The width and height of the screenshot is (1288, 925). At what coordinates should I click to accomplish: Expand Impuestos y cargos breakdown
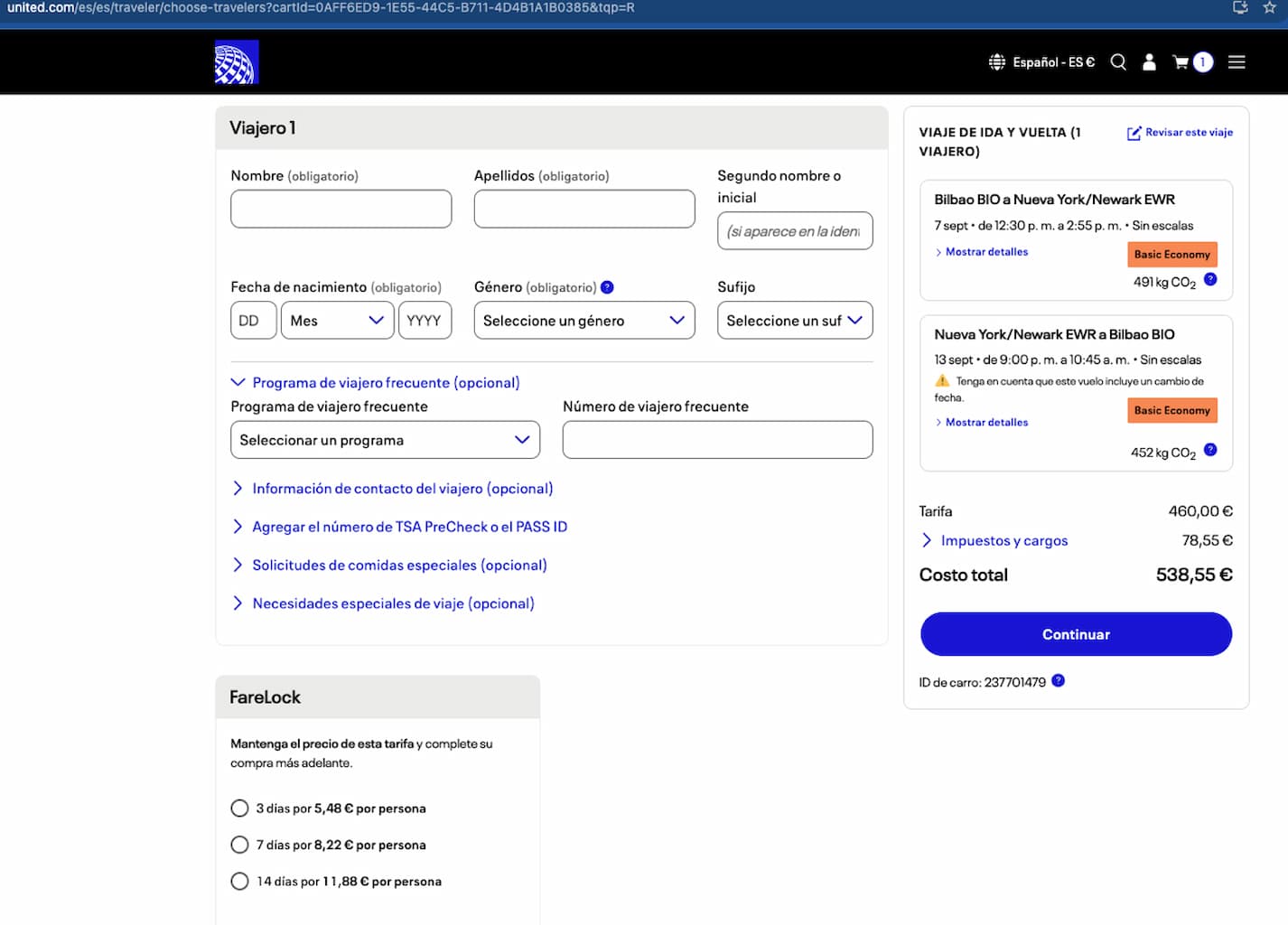point(994,540)
